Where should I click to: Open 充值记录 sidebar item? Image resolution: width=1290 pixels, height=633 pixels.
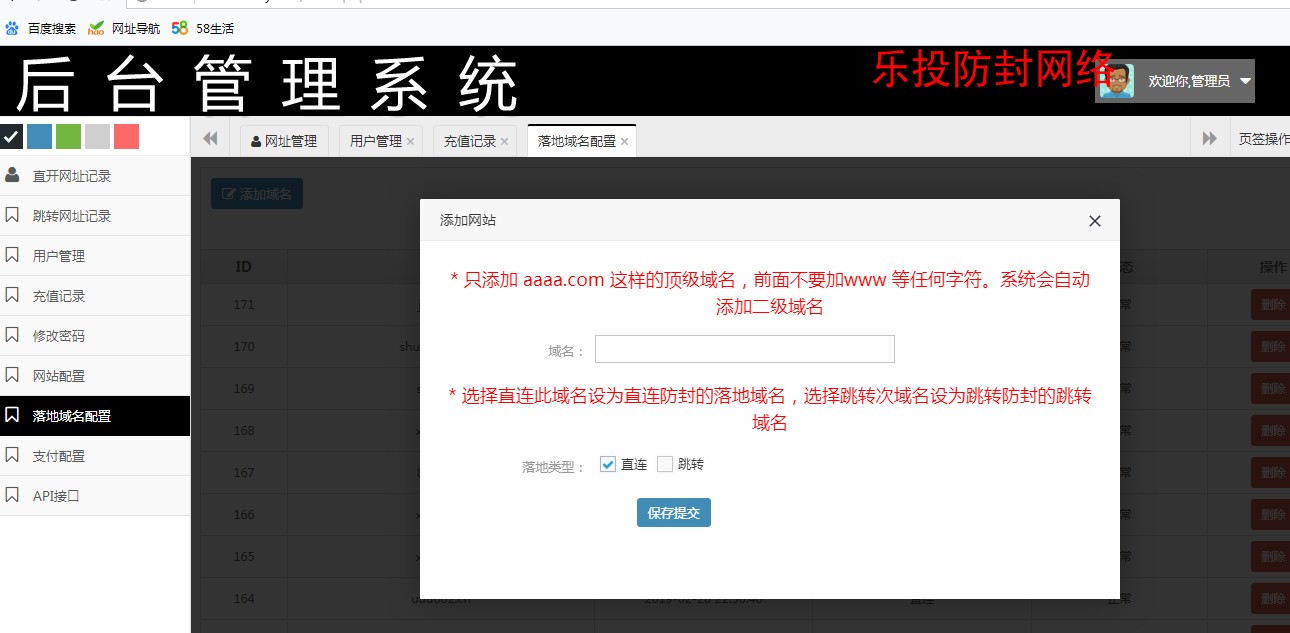(95, 296)
